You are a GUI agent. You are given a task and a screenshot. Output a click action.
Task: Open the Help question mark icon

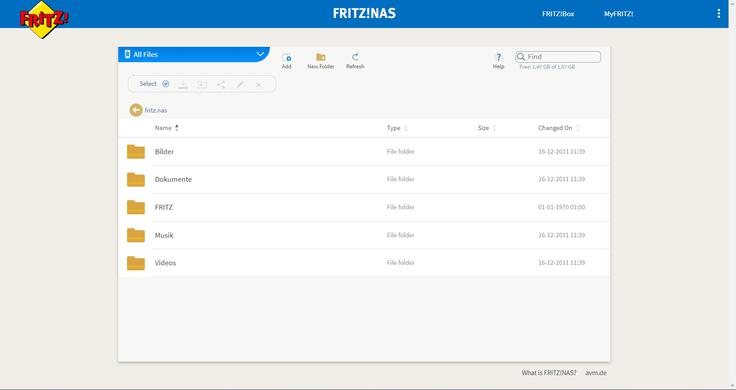(x=498, y=57)
